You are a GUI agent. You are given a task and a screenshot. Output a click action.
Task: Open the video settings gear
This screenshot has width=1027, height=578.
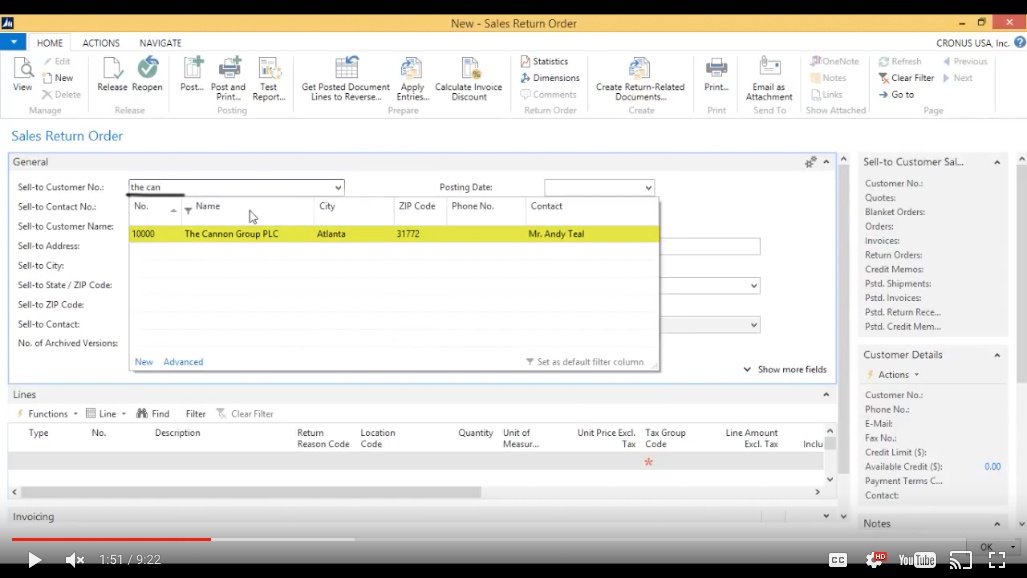pyautogui.click(x=875, y=560)
